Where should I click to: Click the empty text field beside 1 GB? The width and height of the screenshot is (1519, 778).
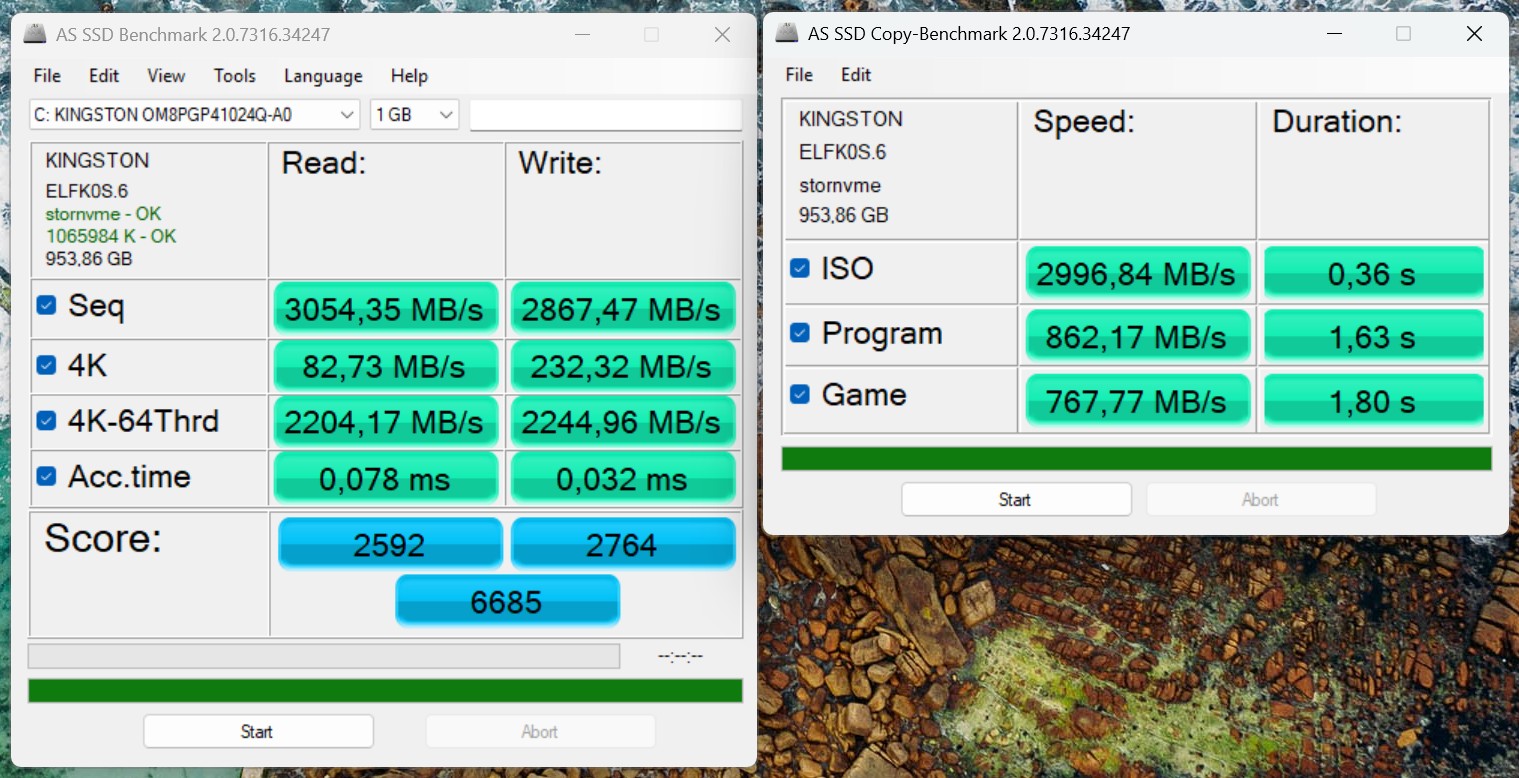coord(605,115)
